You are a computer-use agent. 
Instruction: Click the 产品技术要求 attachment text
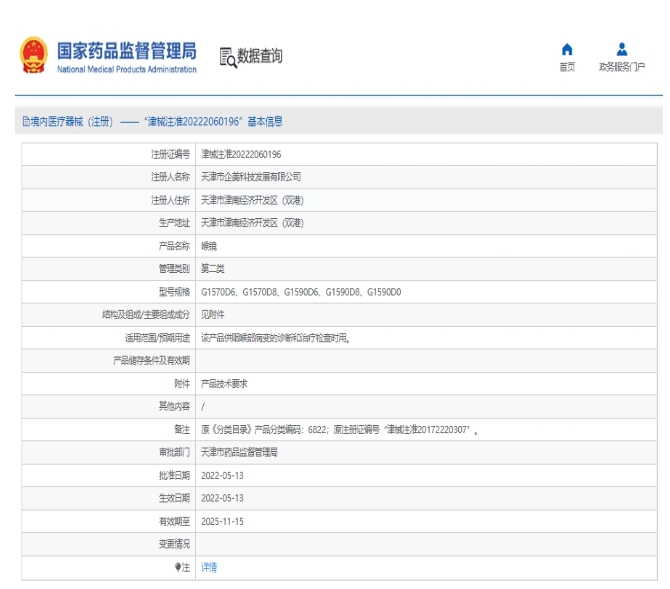tap(224, 383)
